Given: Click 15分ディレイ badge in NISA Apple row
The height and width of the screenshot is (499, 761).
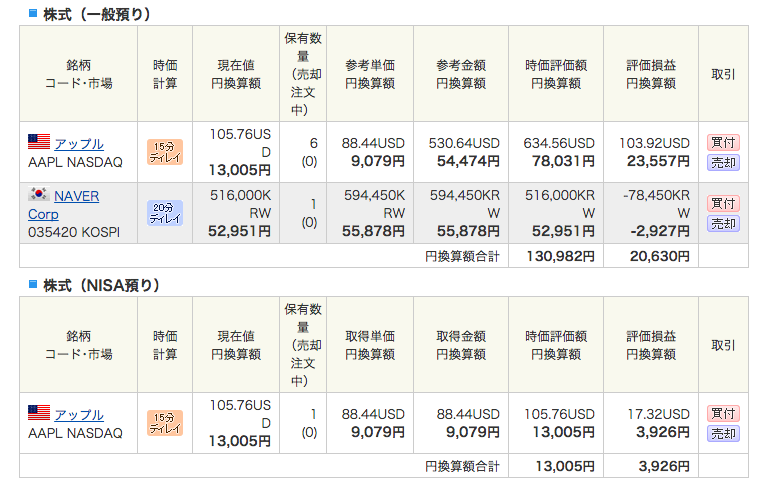Looking at the screenshot, I should tap(165, 423).
